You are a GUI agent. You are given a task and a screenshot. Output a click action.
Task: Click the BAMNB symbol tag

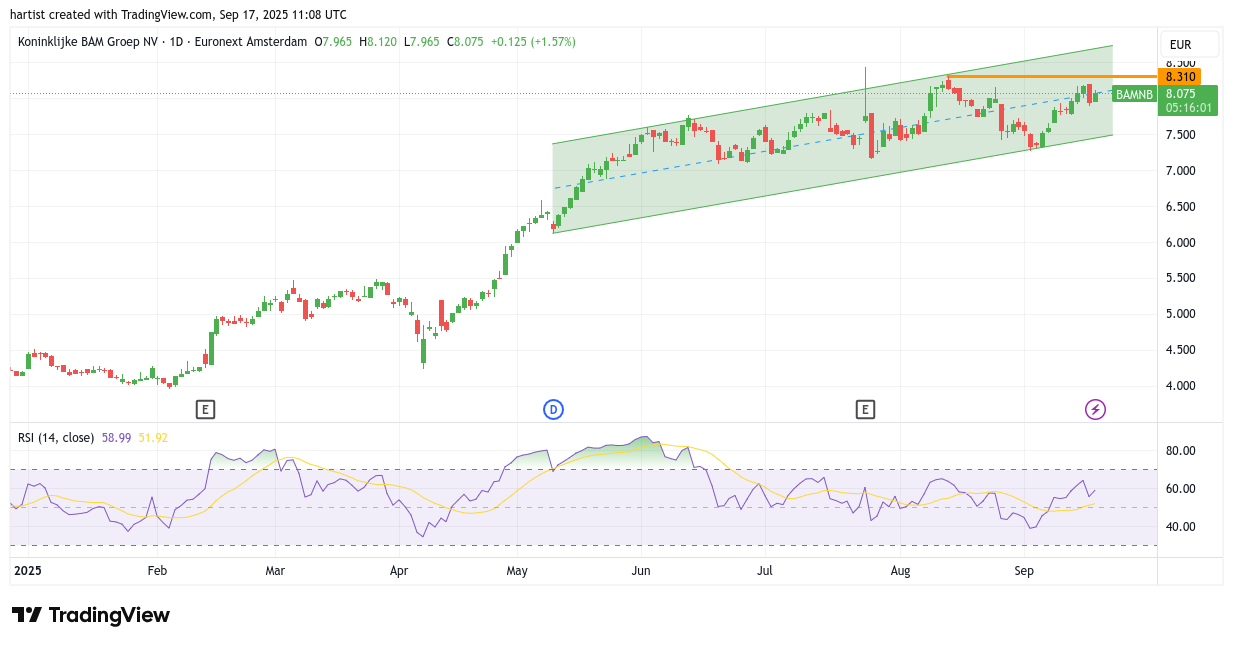point(1134,95)
